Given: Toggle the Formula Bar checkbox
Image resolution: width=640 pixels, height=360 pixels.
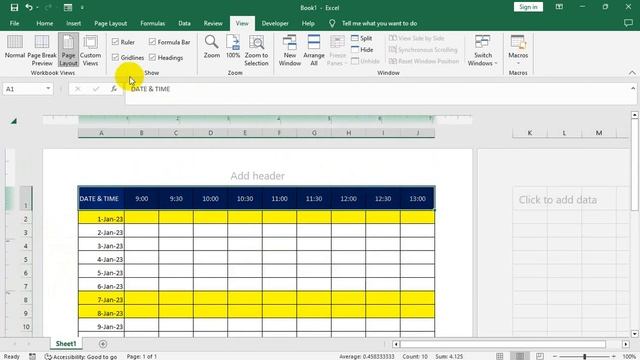Looking at the screenshot, I should pos(152,42).
